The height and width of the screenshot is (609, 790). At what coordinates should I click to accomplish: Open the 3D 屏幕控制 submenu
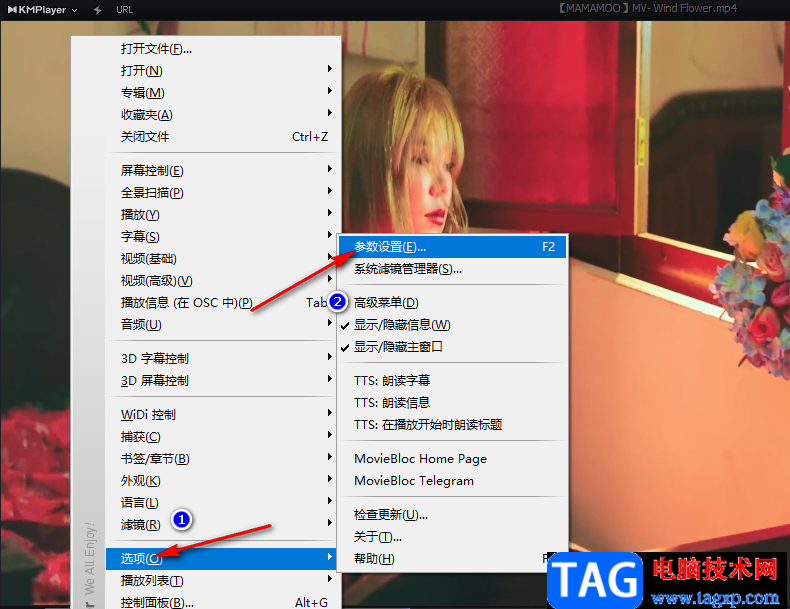pos(223,380)
